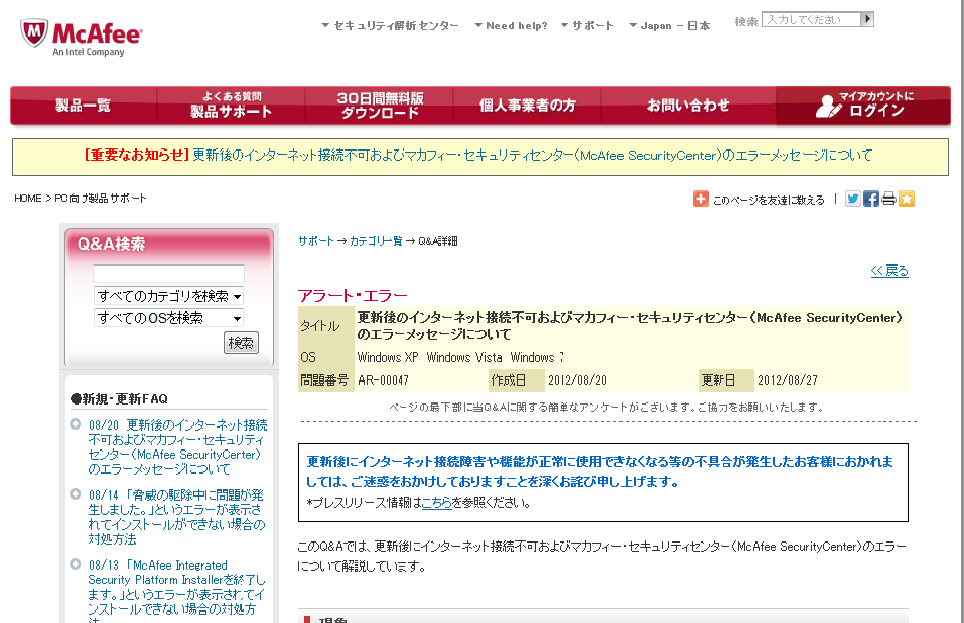The image size is (964, 623).
Task: Click the ●新規・更新FAQ heading
Action: 119,399
